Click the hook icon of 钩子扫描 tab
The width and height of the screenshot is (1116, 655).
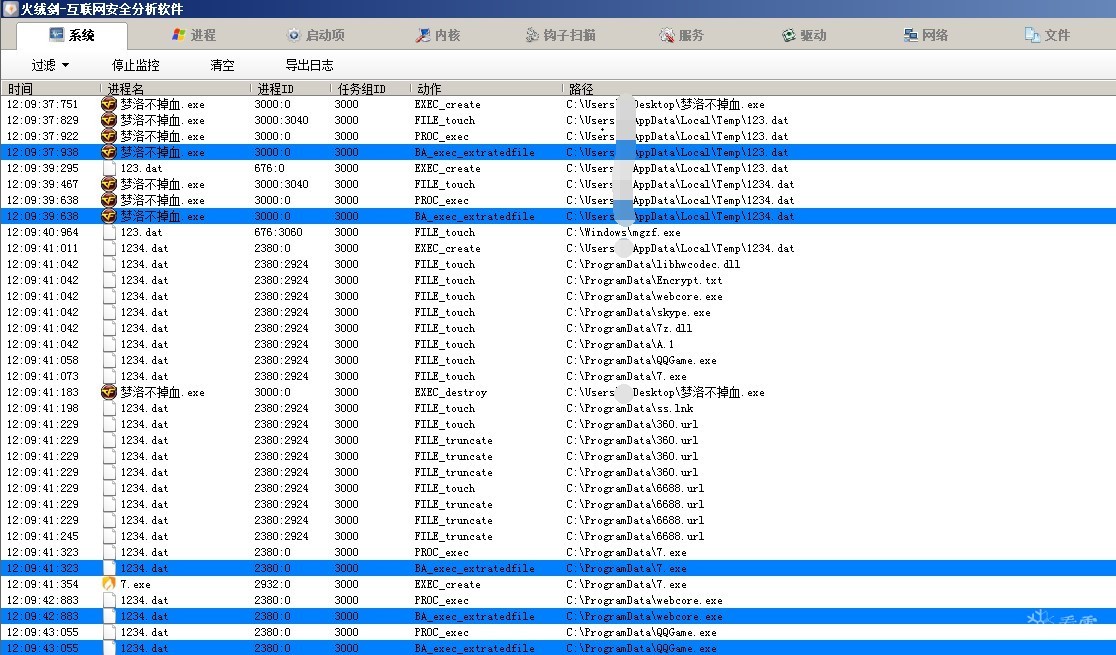click(532, 35)
